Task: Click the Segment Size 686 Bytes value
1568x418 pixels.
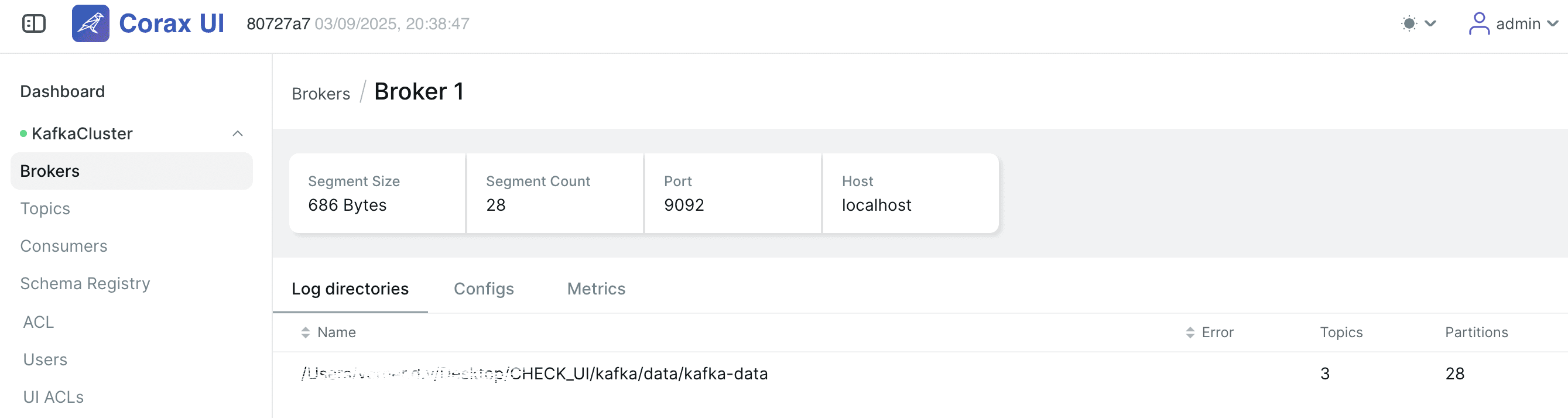Action: [347, 205]
